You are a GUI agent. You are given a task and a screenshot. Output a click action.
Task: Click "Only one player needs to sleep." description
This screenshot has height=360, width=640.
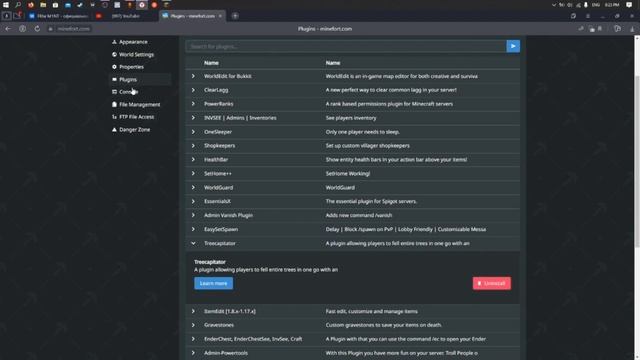coord(362,132)
